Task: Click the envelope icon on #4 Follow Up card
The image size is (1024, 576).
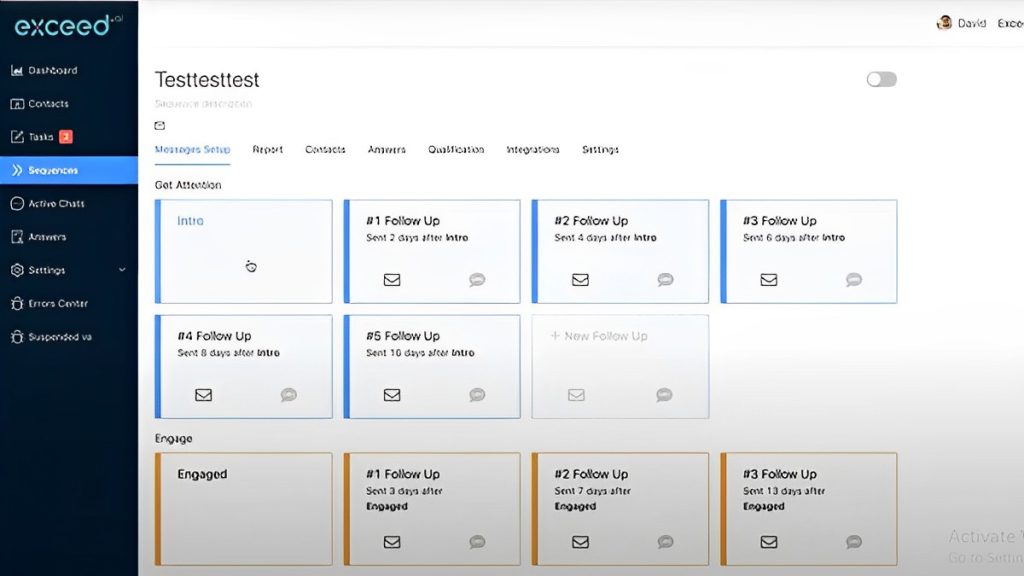Action: (203, 395)
